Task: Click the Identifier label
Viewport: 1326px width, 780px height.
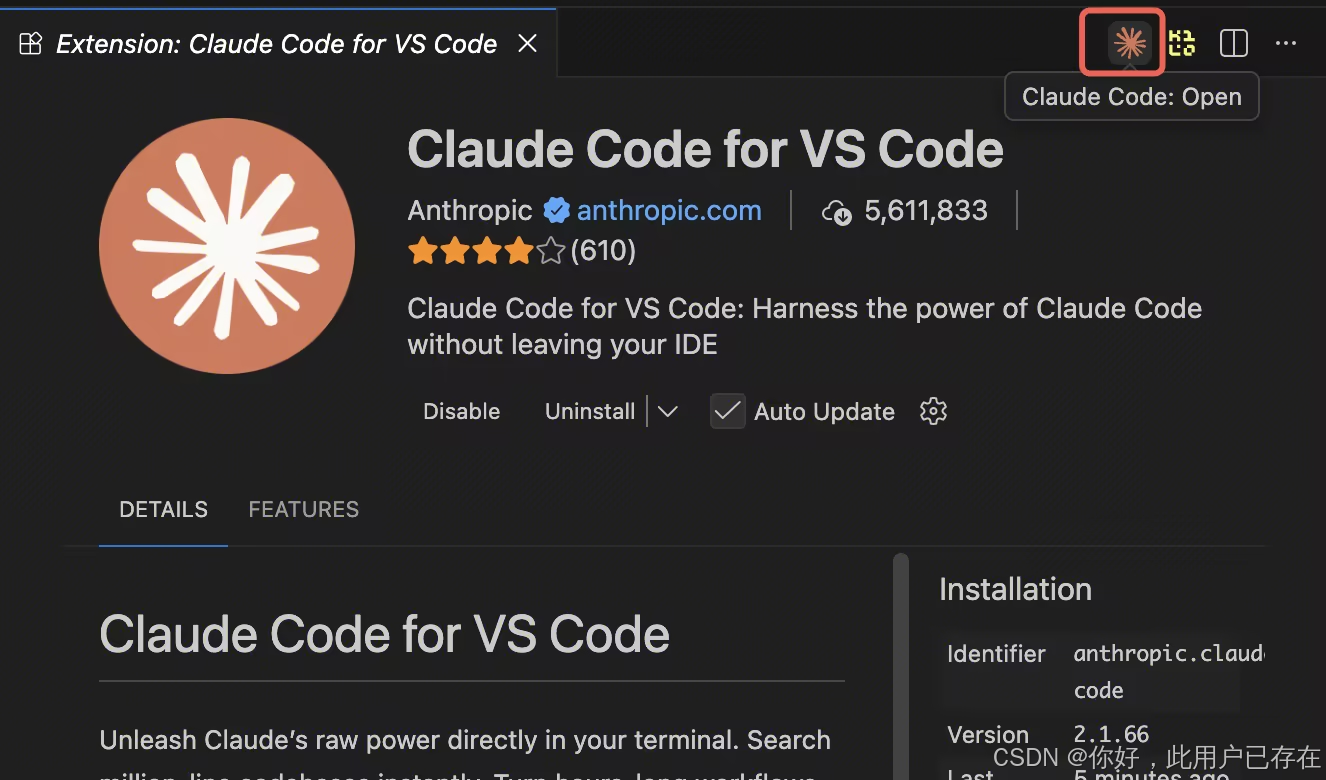Action: click(996, 654)
